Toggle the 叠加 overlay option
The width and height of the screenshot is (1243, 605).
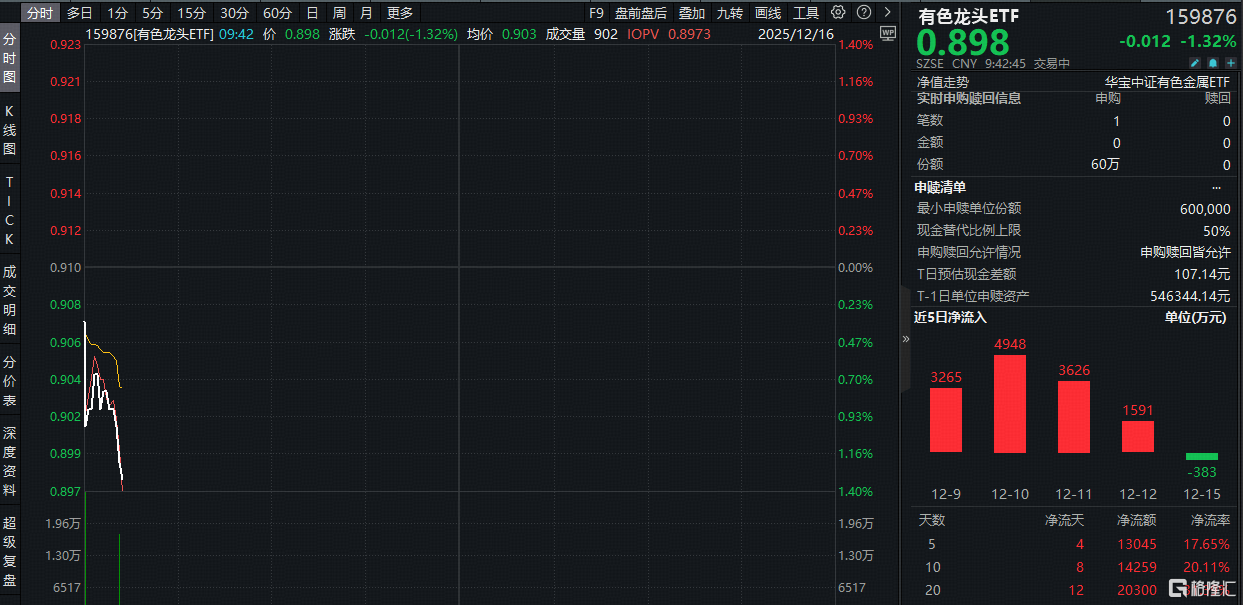click(691, 13)
